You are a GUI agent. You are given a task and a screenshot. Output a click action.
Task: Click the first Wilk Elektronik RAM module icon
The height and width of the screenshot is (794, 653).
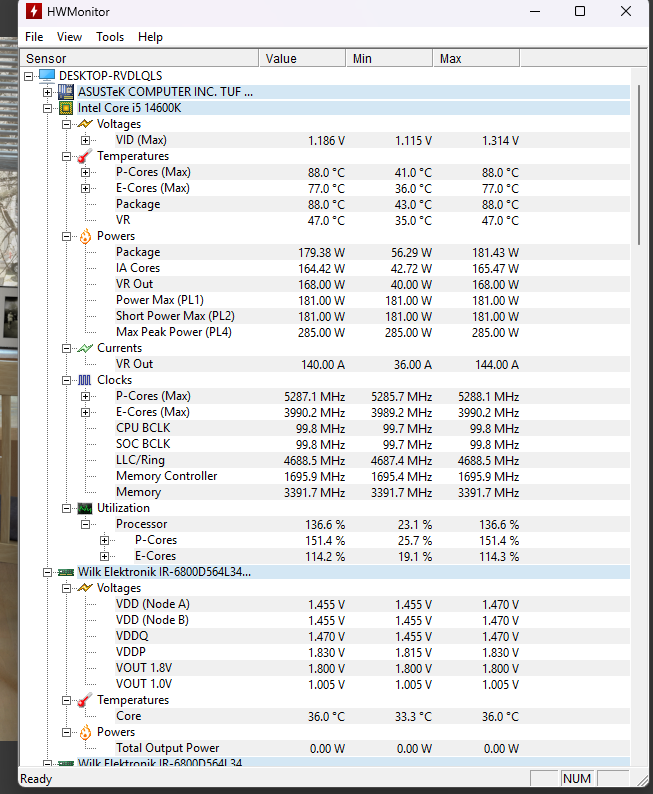66,572
